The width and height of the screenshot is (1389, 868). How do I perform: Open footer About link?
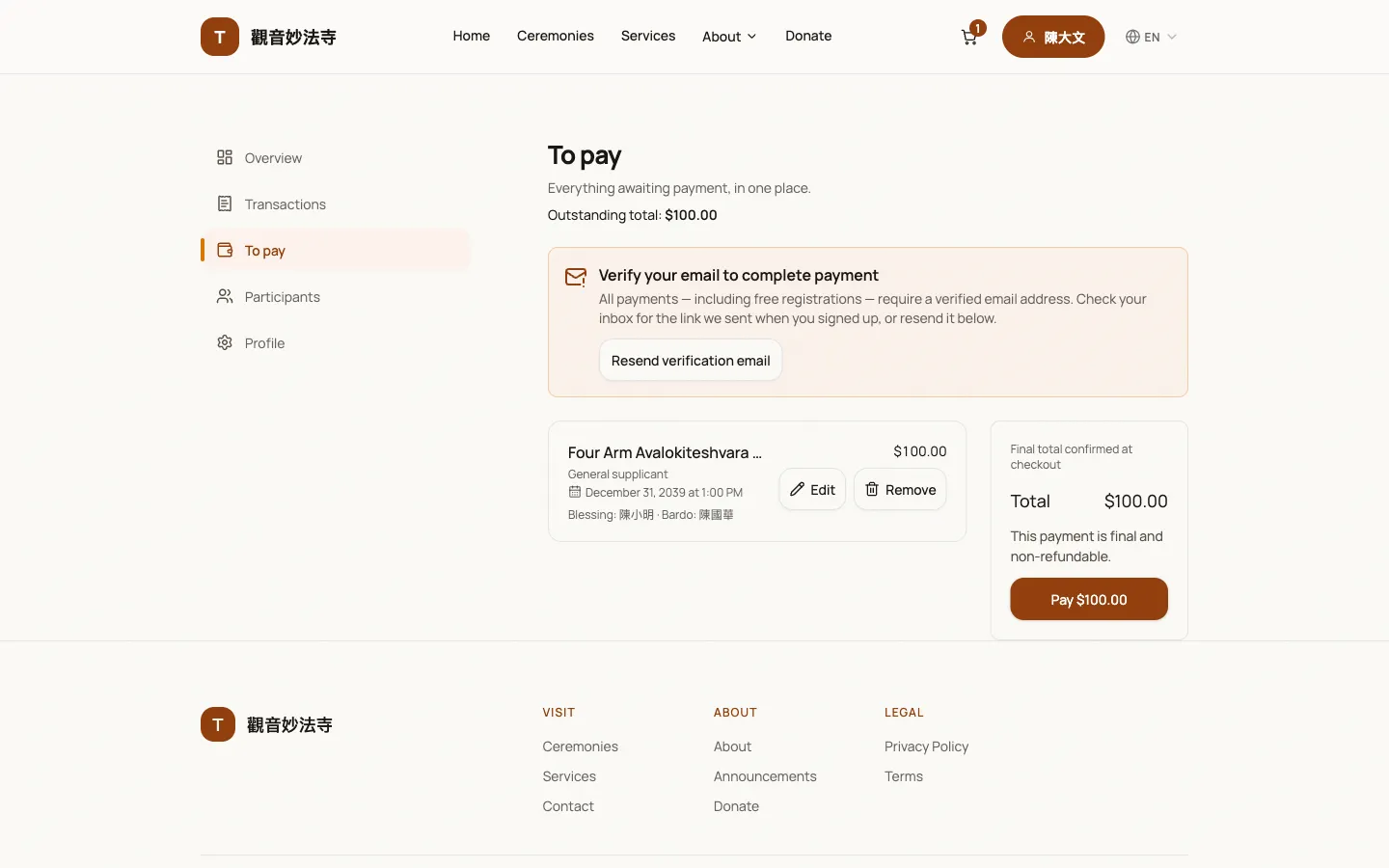(x=732, y=746)
